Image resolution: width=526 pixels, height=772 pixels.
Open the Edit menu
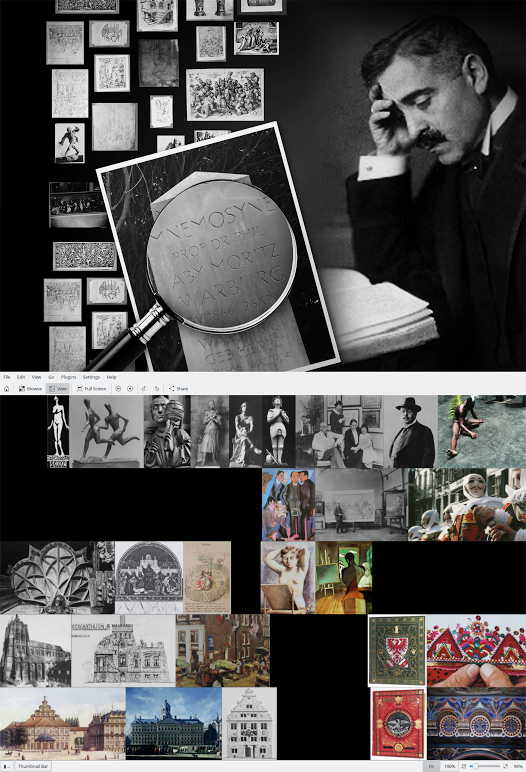click(21, 377)
